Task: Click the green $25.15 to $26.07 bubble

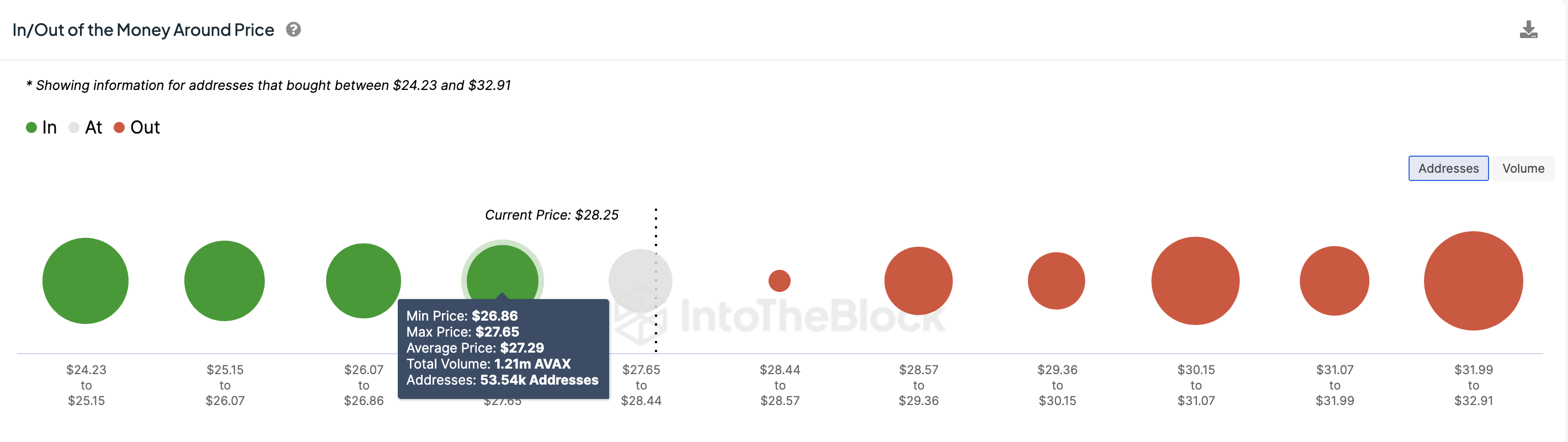Action: point(224,281)
